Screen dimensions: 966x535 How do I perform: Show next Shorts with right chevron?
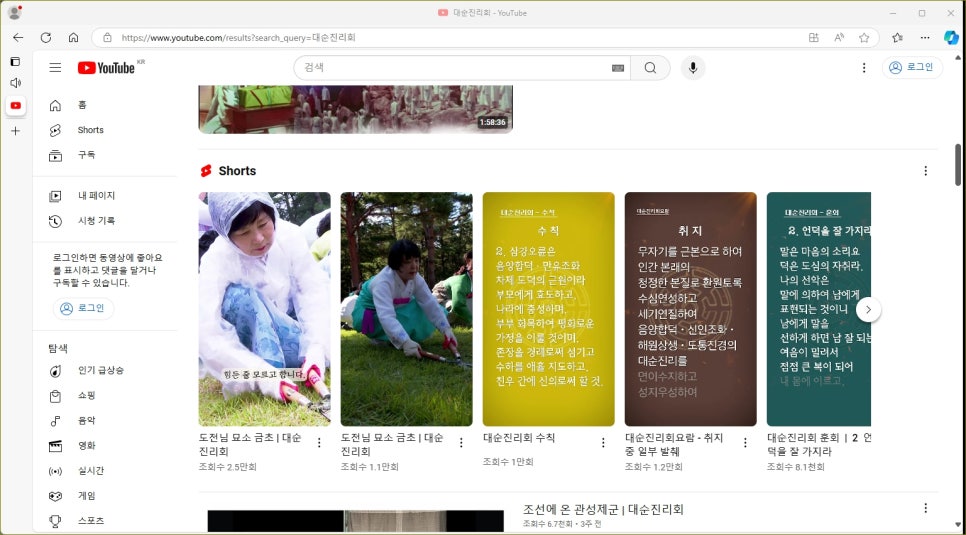(x=868, y=309)
